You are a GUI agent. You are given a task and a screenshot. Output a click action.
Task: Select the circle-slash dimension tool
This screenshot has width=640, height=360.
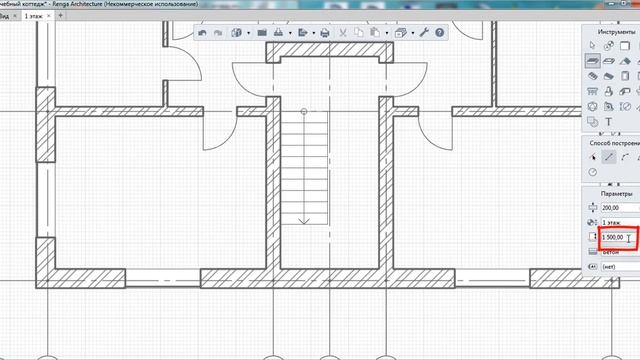click(625, 107)
